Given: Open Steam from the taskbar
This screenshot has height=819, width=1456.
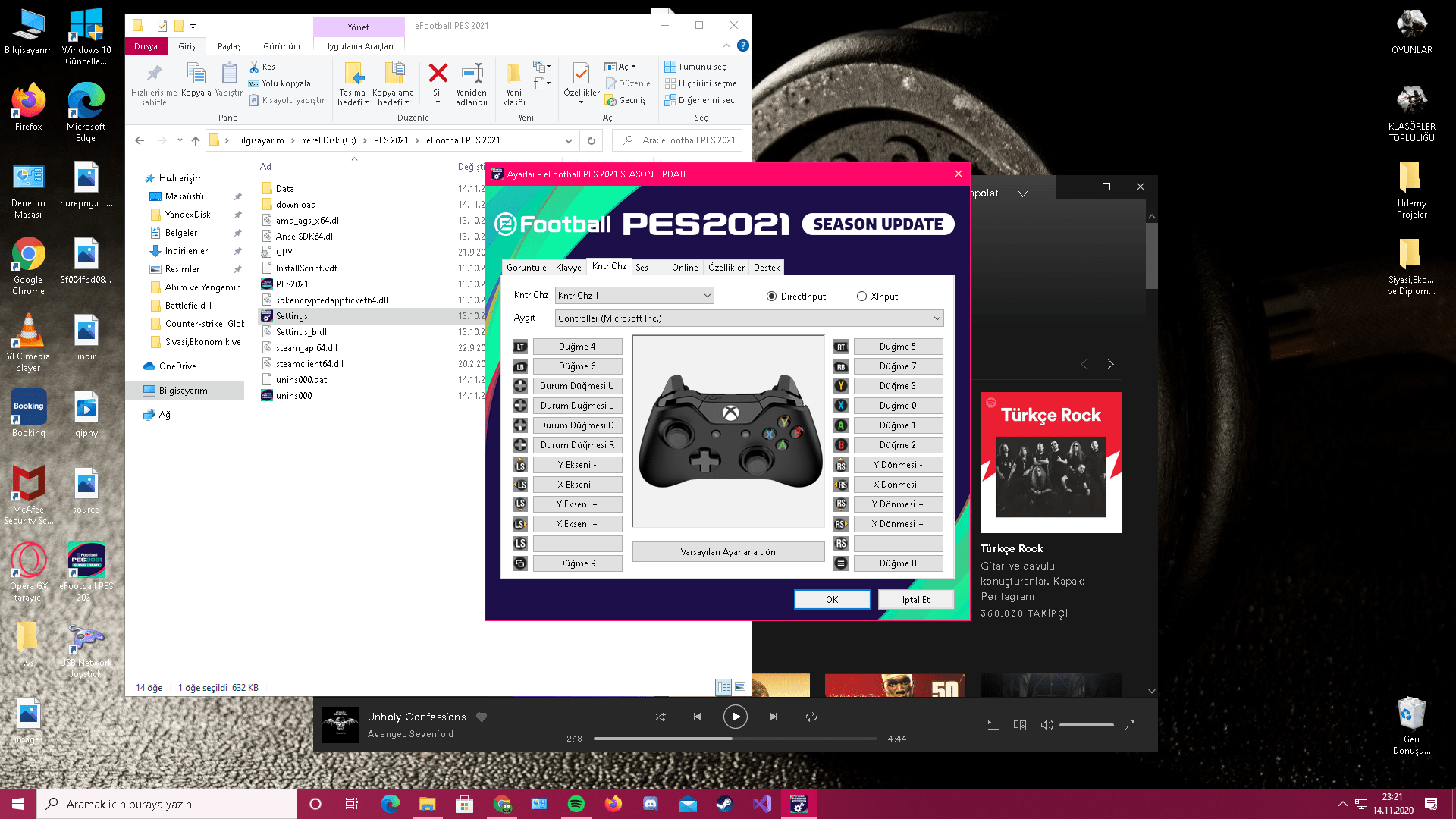Looking at the screenshot, I should click(x=724, y=804).
